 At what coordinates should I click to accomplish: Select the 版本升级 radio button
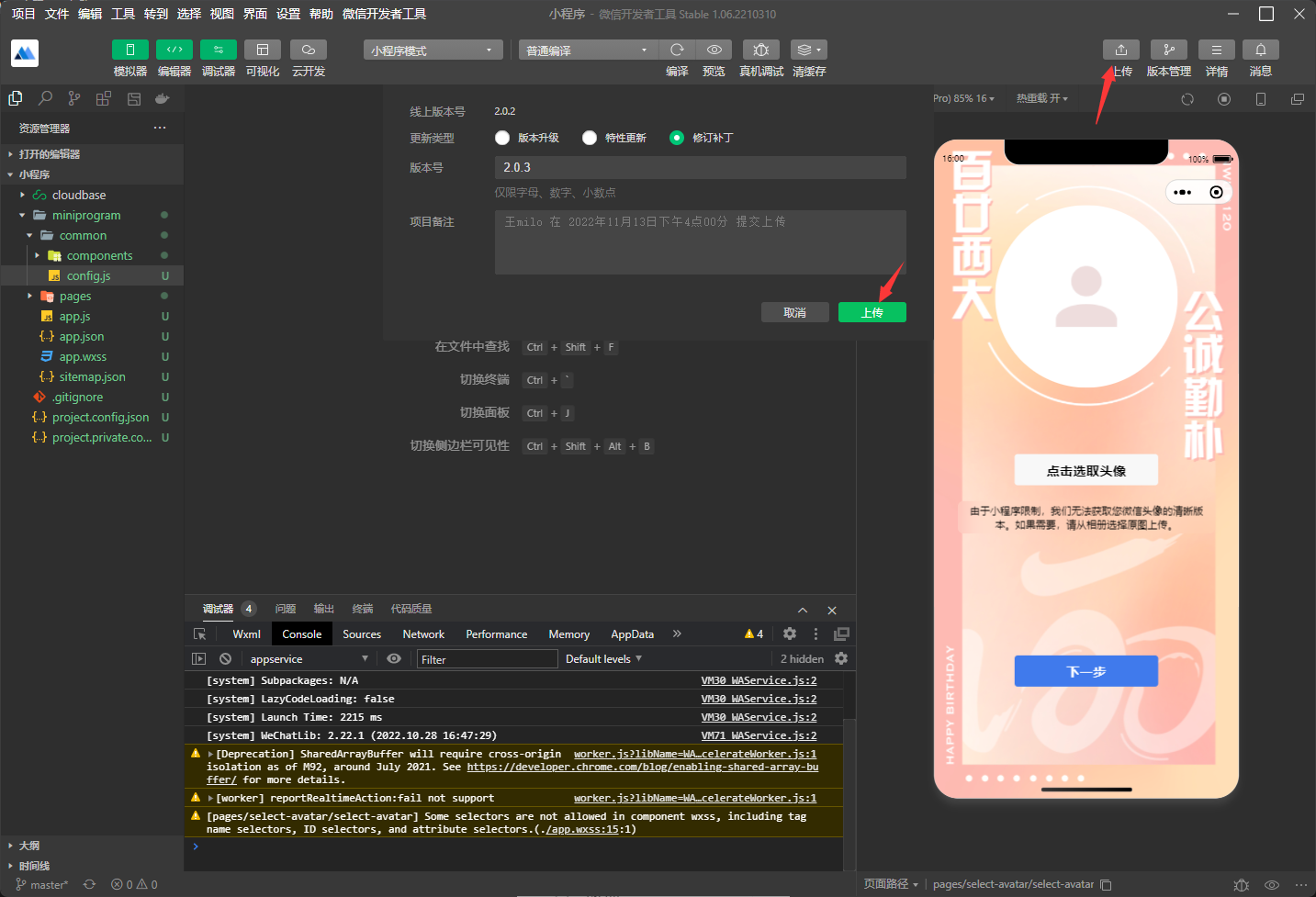tap(502, 138)
